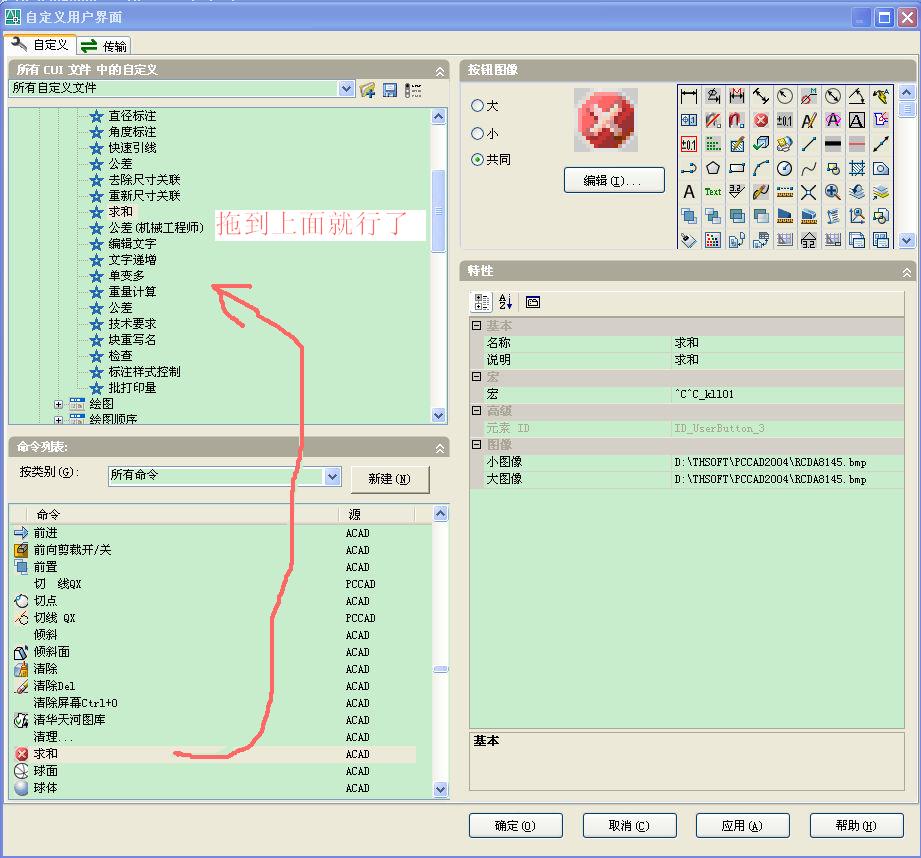Click the 编辑(I)... button

coord(614,180)
